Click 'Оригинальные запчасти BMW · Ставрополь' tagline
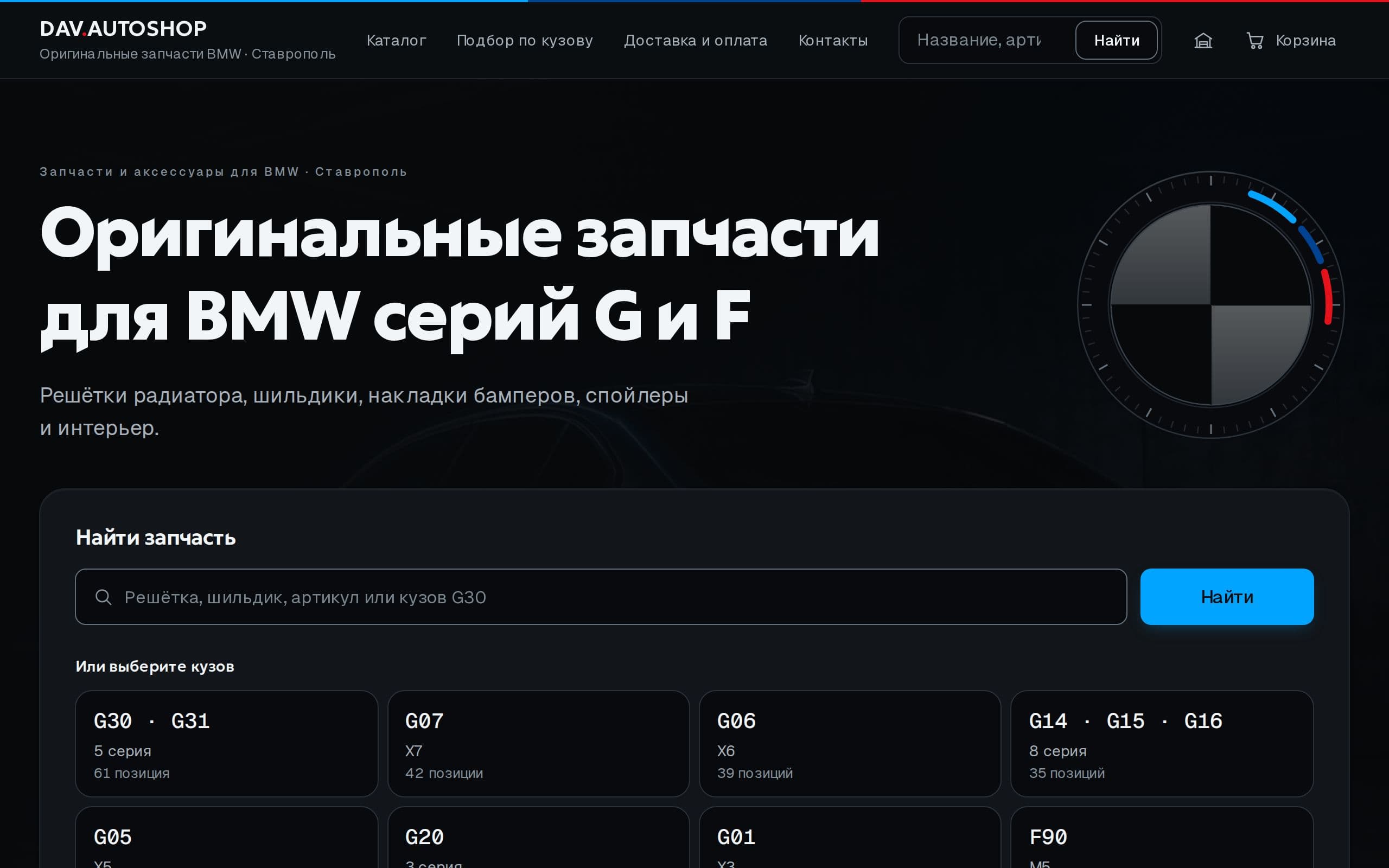This screenshot has height=868, width=1389. point(188,54)
